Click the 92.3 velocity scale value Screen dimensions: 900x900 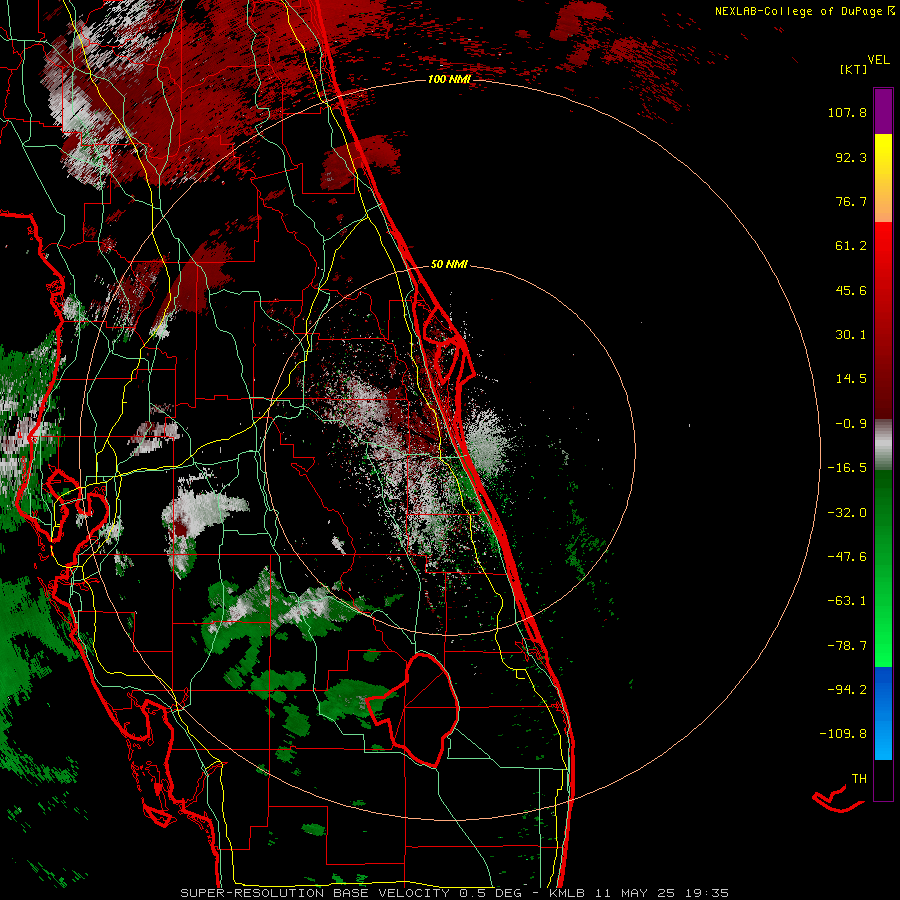click(851, 157)
